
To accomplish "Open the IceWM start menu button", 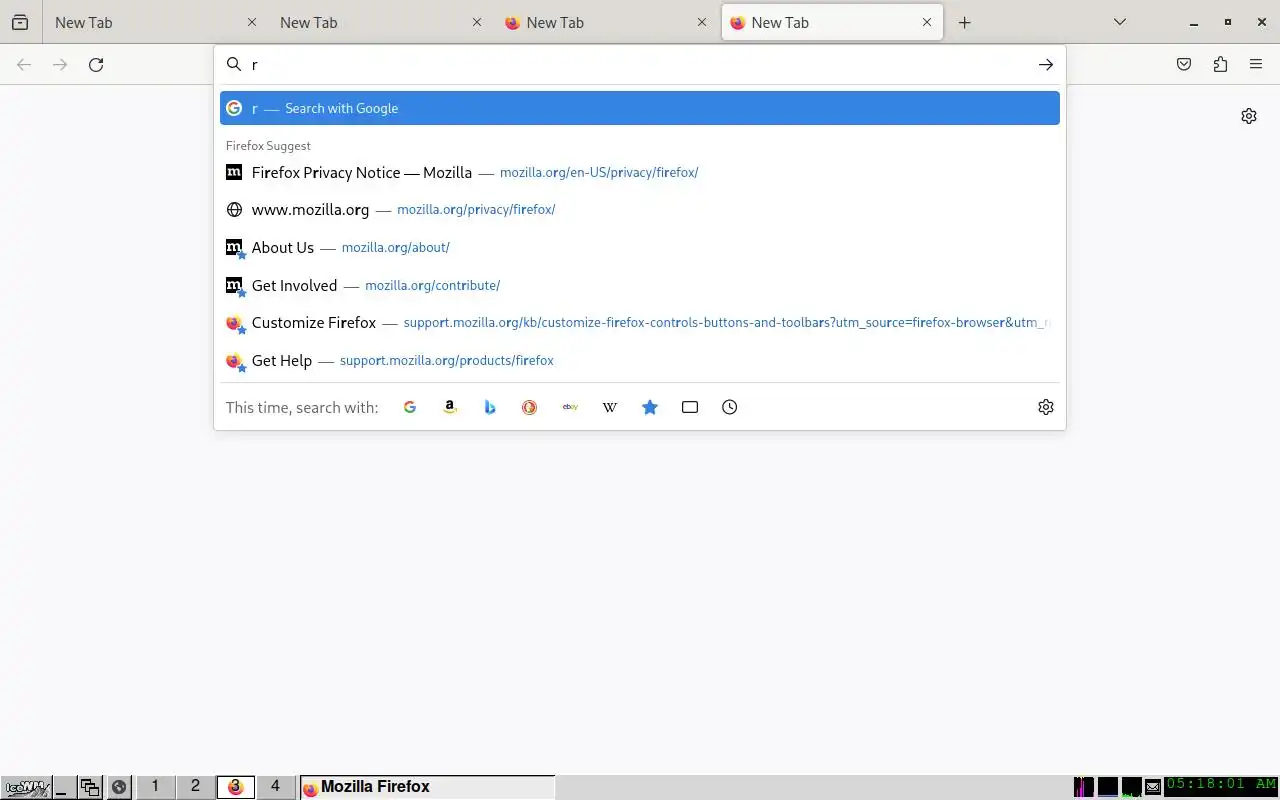I will click(x=26, y=787).
